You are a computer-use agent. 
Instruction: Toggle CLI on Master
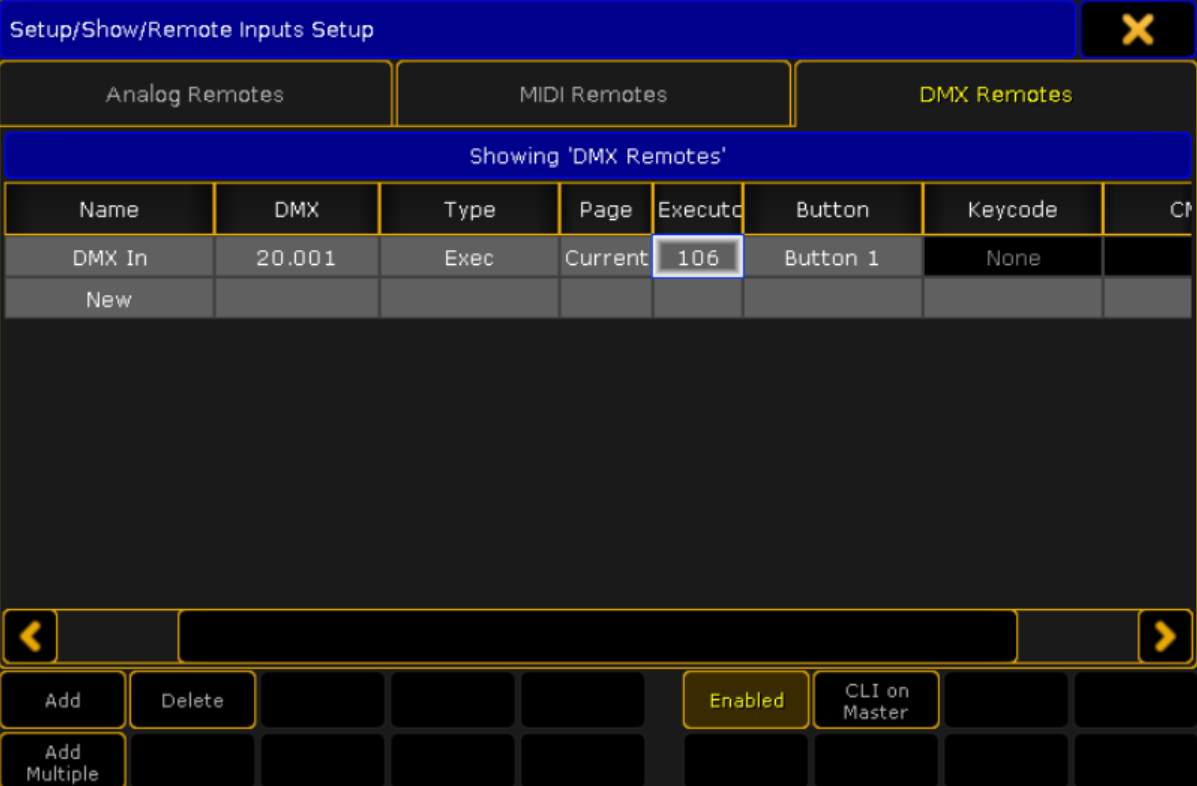click(x=876, y=700)
